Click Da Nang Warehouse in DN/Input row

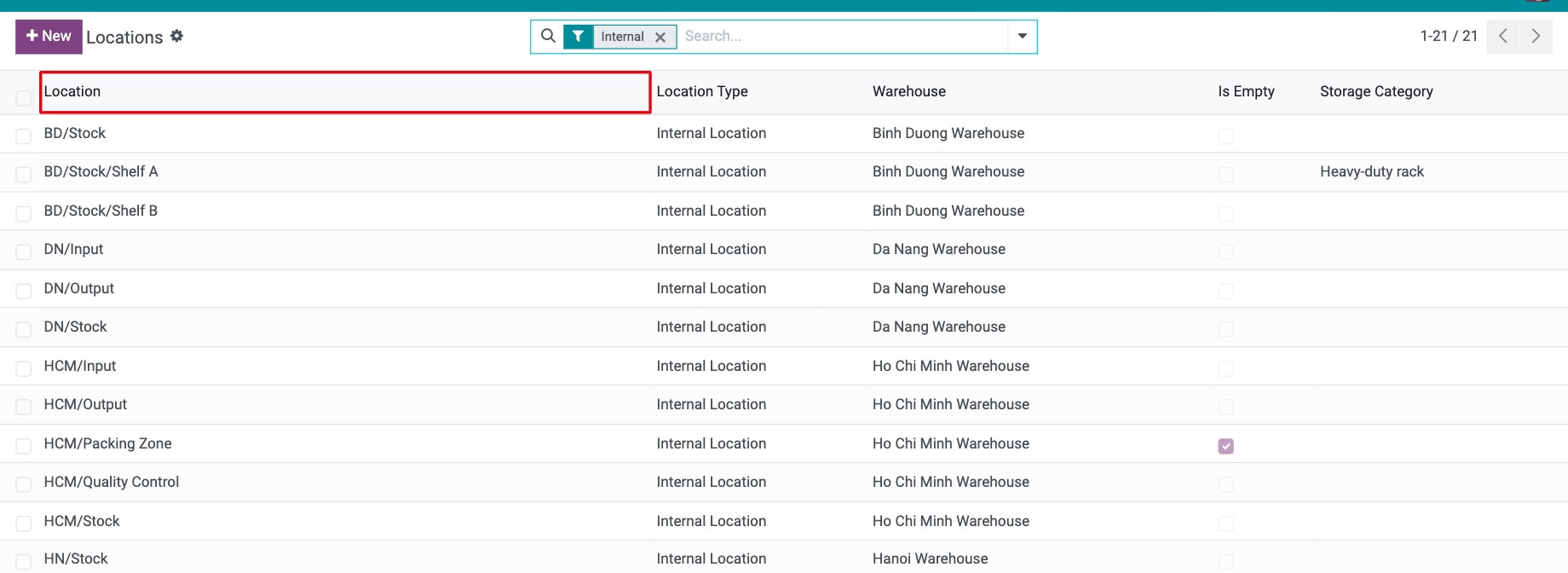[x=939, y=249]
